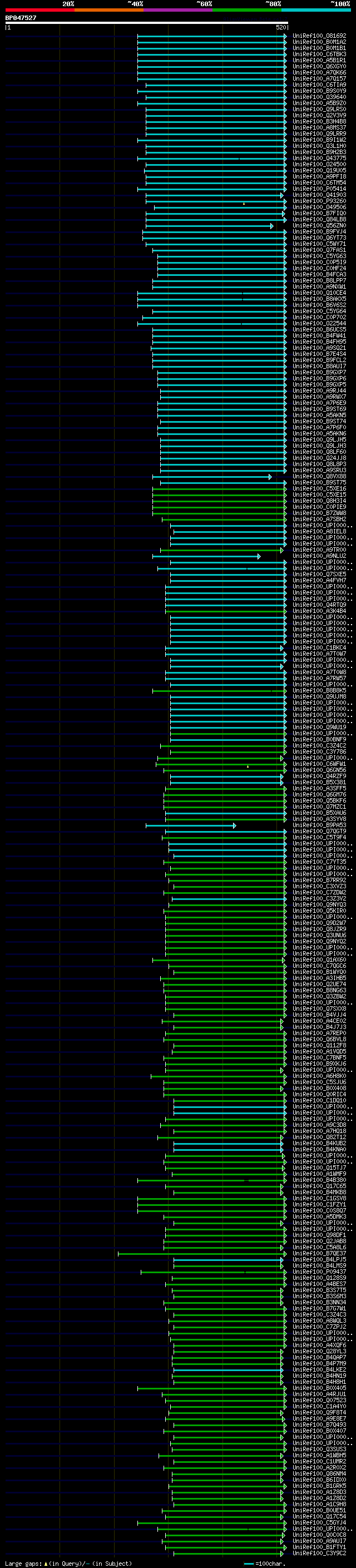Select label UniRef100_O22544
The width and height of the screenshot is (356, 1568).
[x=319, y=323]
